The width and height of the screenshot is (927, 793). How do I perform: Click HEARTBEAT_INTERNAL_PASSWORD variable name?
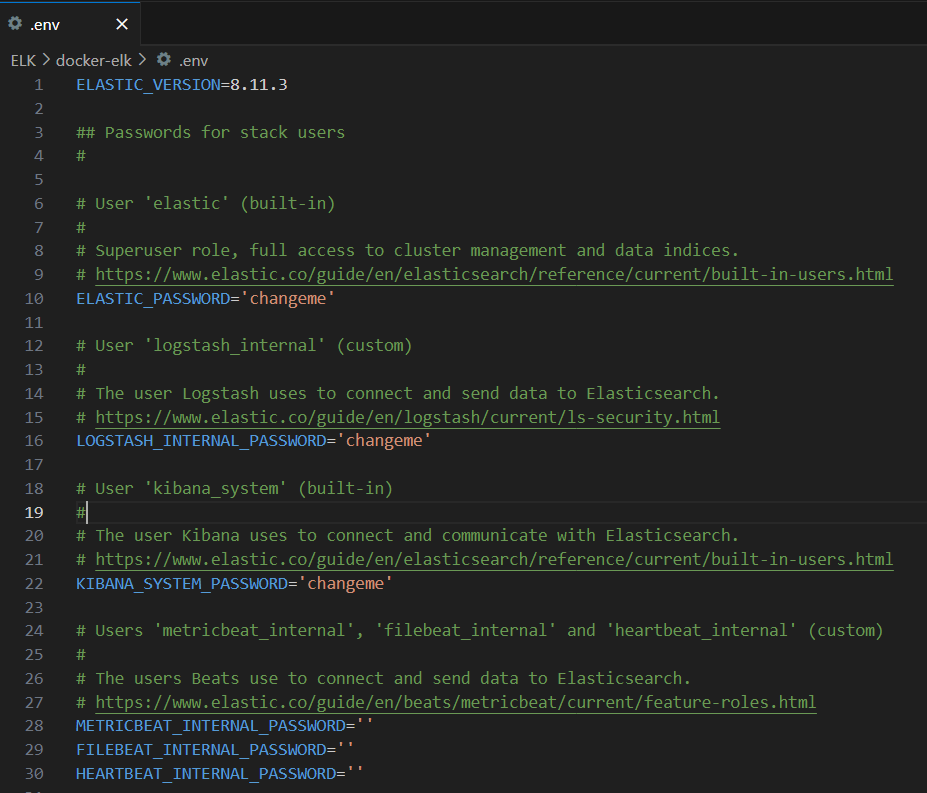coord(206,773)
